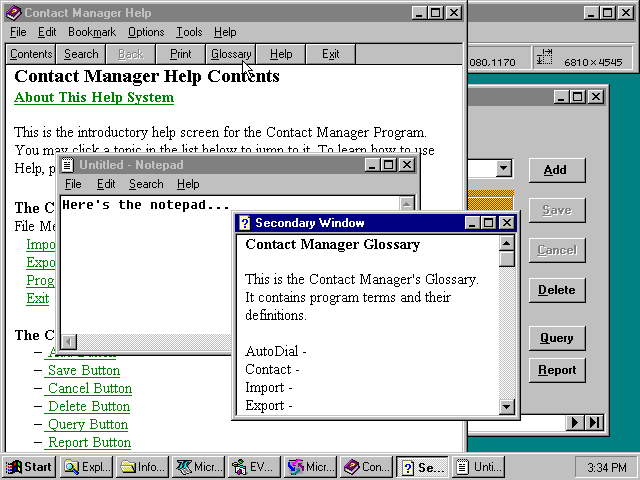Click the Contents toolbar button

click(x=31, y=54)
